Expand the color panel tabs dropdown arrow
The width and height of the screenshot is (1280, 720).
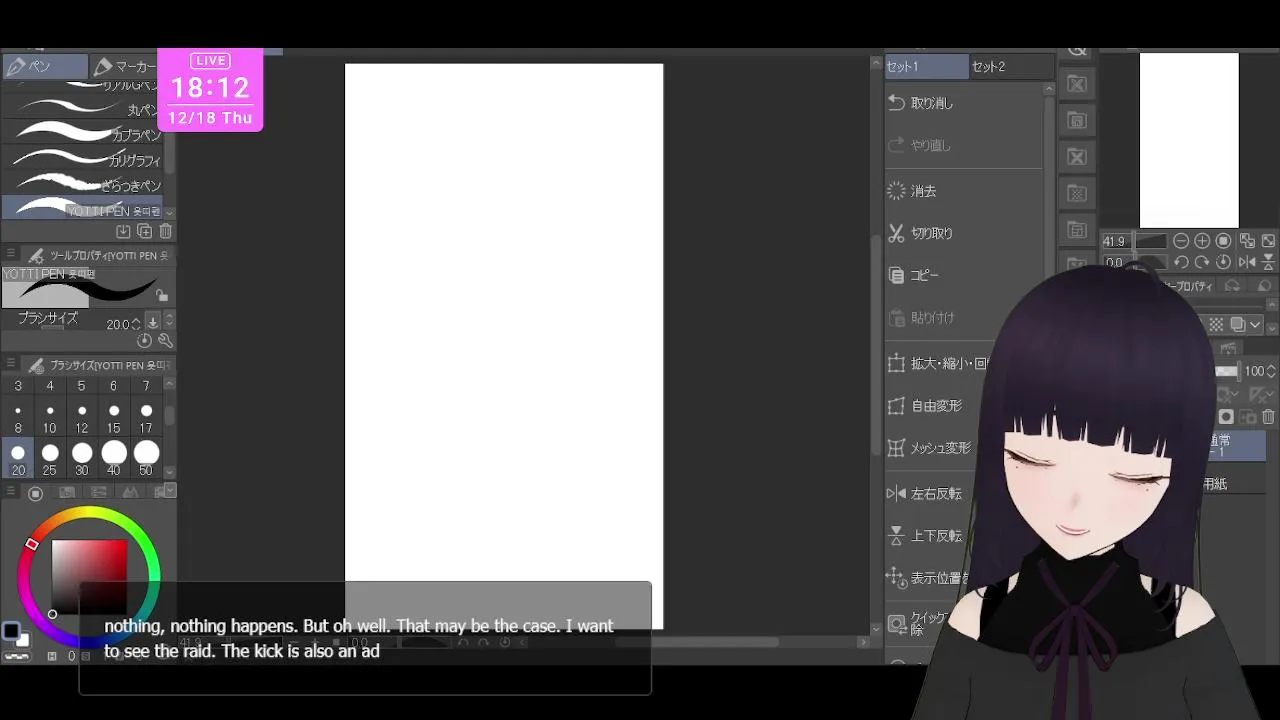pos(170,491)
